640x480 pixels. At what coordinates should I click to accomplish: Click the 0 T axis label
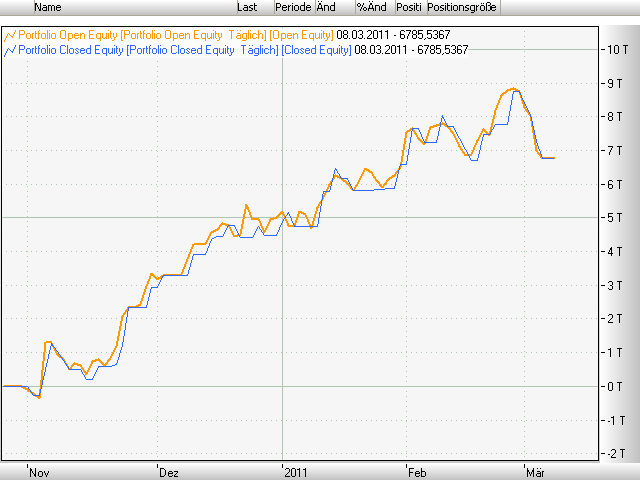click(615, 387)
